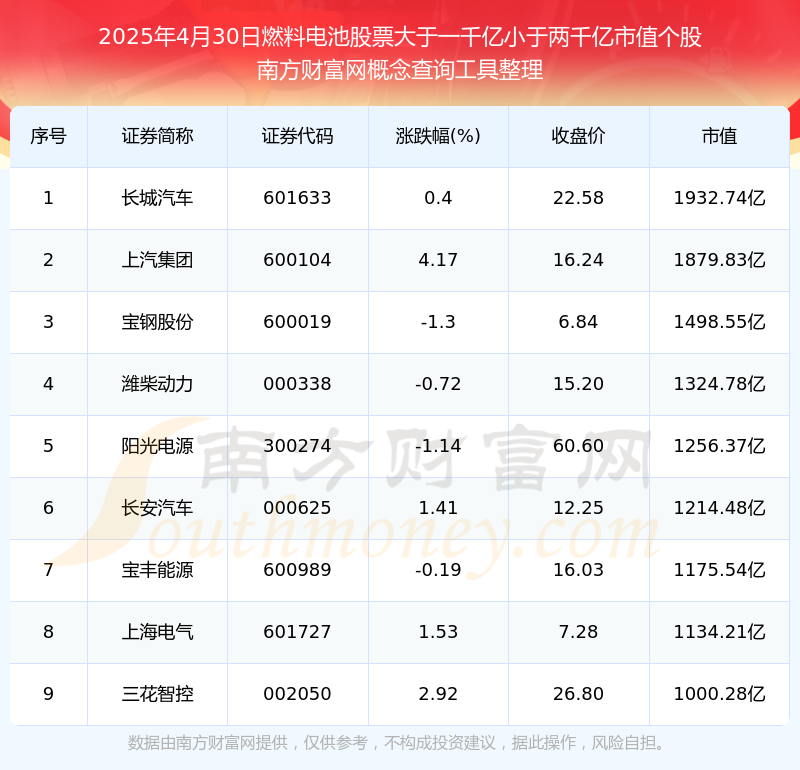Viewport: 800px width, 770px height.
Task: Click the subtitle 南方财富网概念查询工具整理
Action: click(399, 70)
